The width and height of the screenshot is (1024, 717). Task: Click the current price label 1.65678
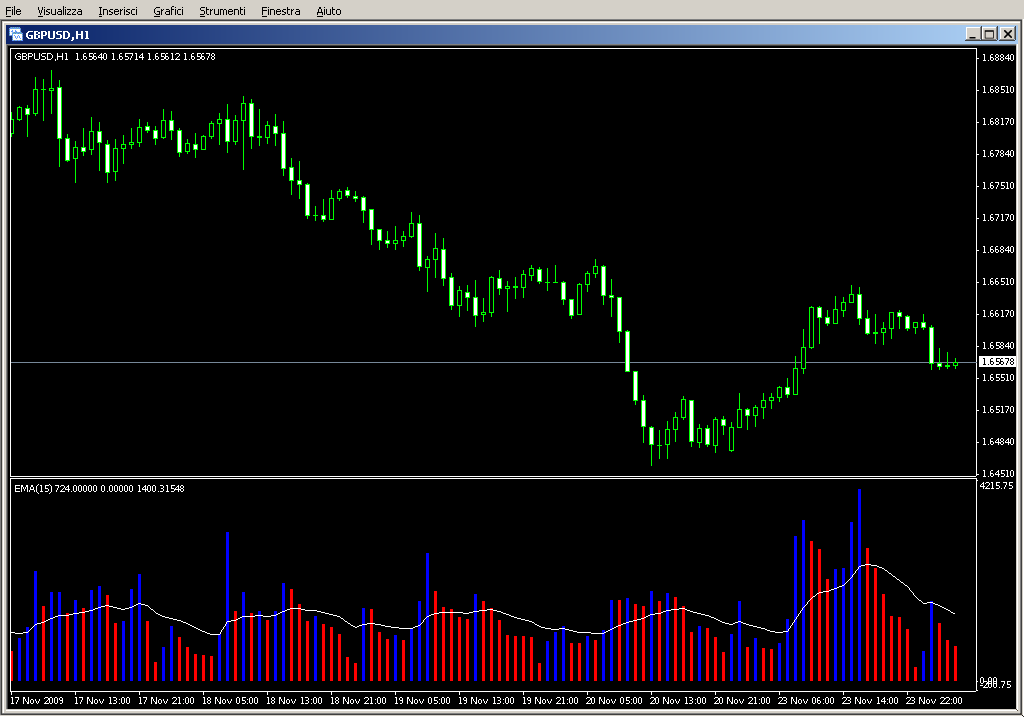pyautogui.click(x=998, y=362)
